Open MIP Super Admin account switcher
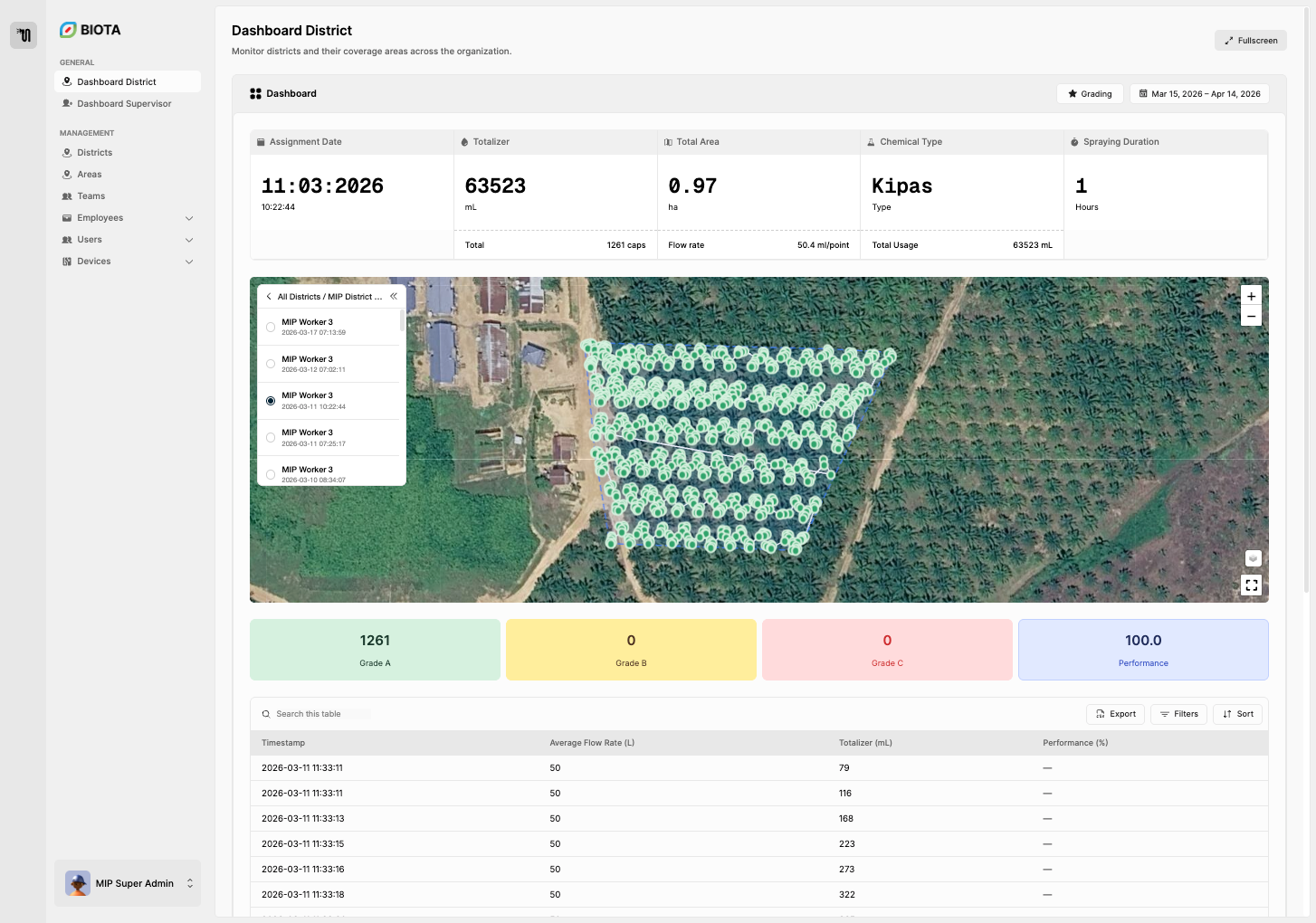 [128, 883]
